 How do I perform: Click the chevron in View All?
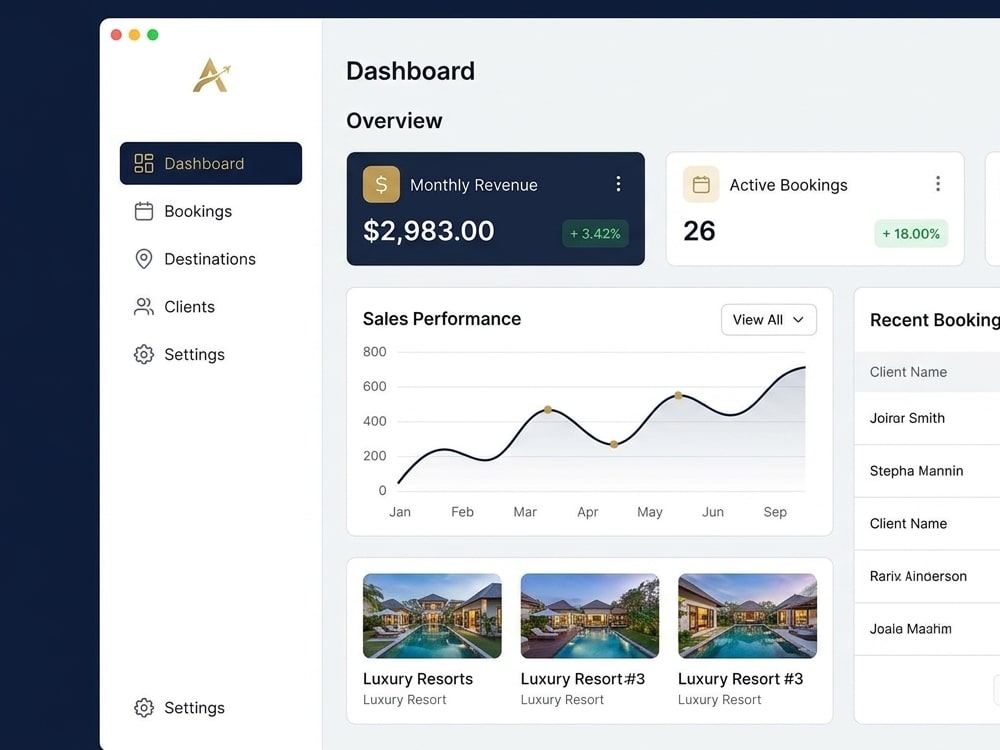pyautogui.click(x=798, y=320)
